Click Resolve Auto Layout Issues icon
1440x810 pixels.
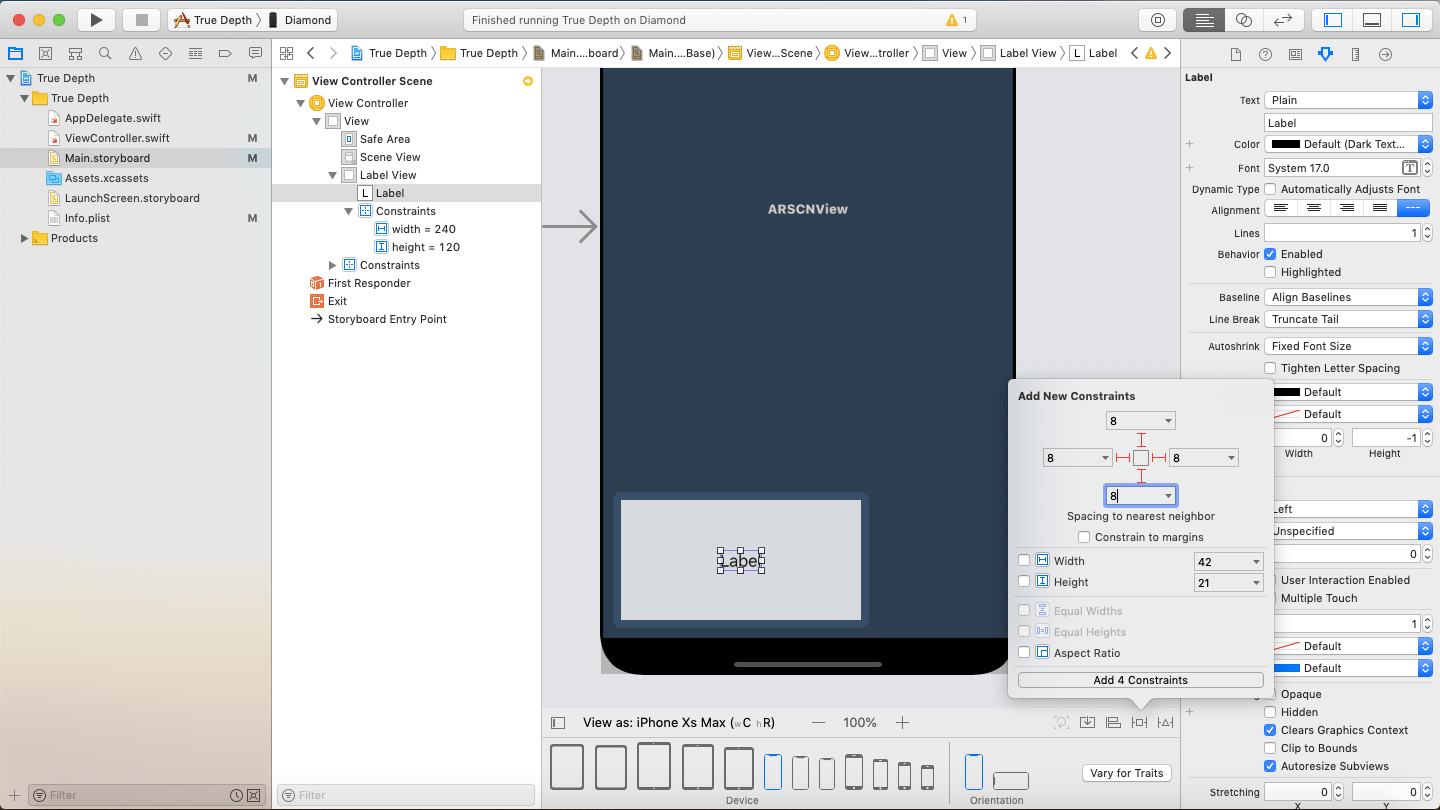[x=1165, y=722]
